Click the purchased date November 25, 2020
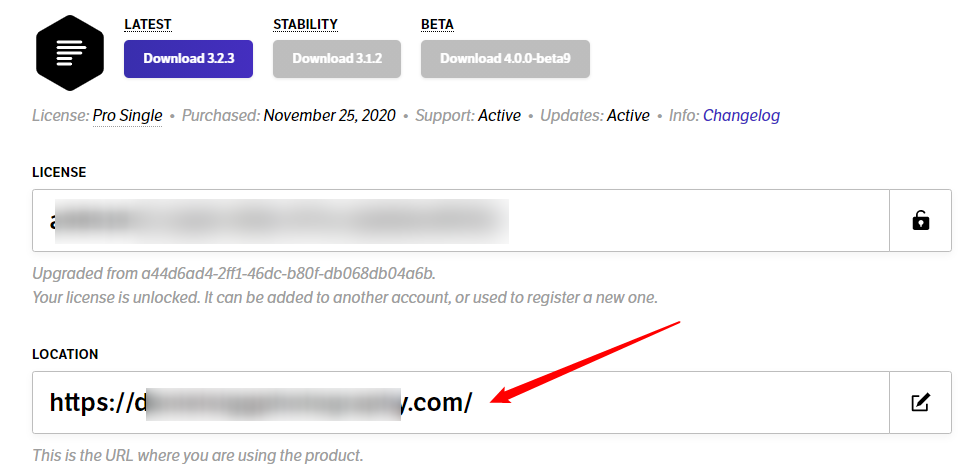Image resolution: width=960 pixels, height=475 pixels. pos(329,115)
